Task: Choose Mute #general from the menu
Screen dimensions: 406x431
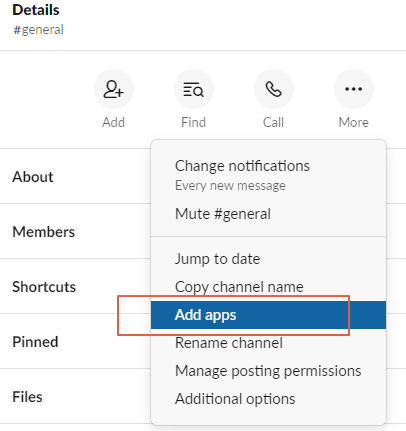Action: tap(268, 214)
